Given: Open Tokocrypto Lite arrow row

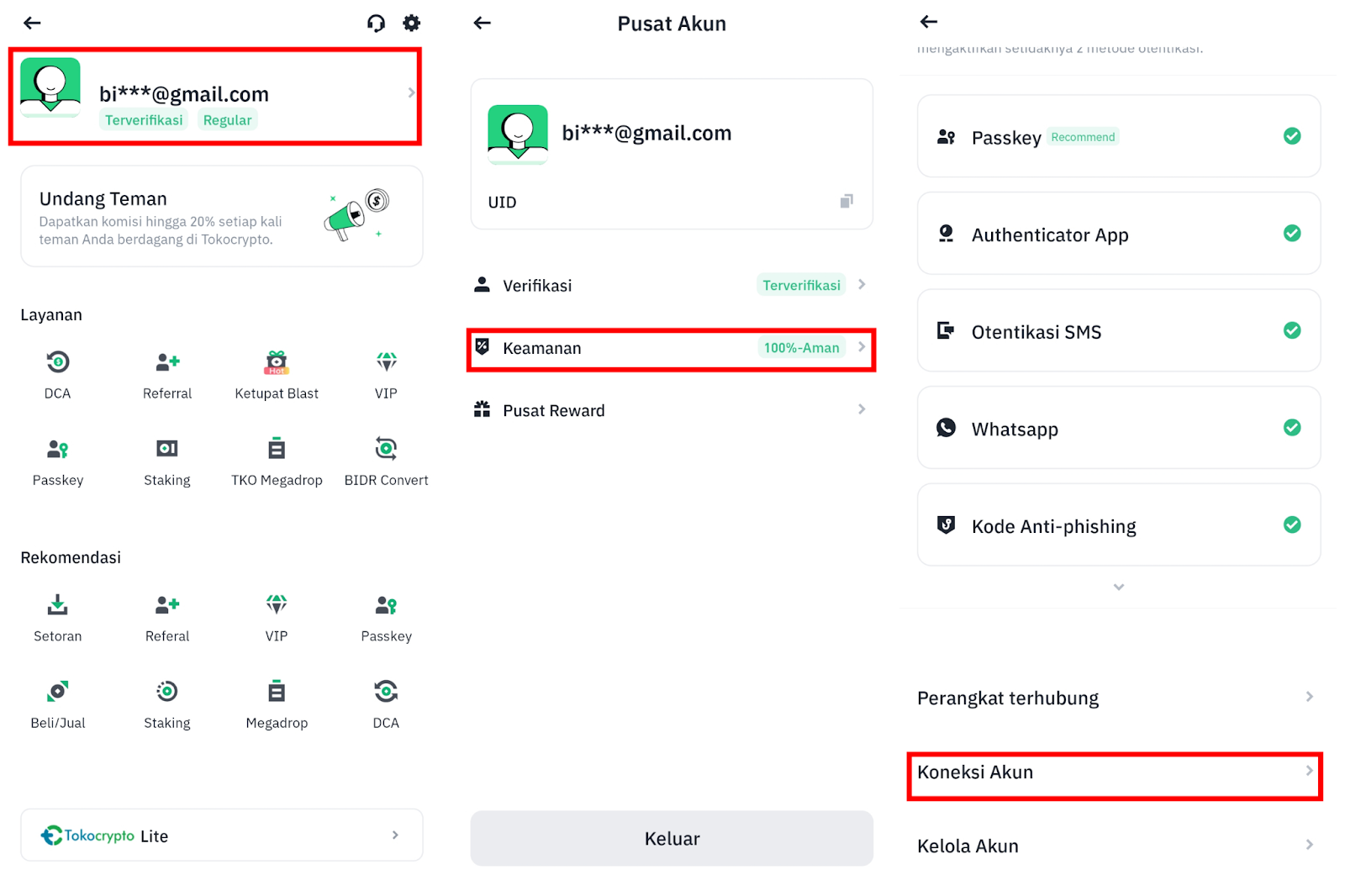Looking at the screenshot, I should click(x=222, y=835).
